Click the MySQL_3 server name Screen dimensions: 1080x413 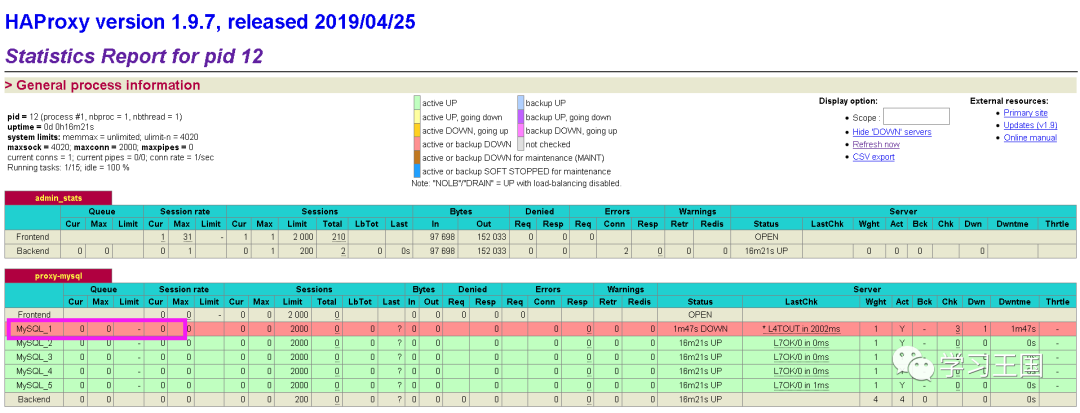click(x=34, y=357)
